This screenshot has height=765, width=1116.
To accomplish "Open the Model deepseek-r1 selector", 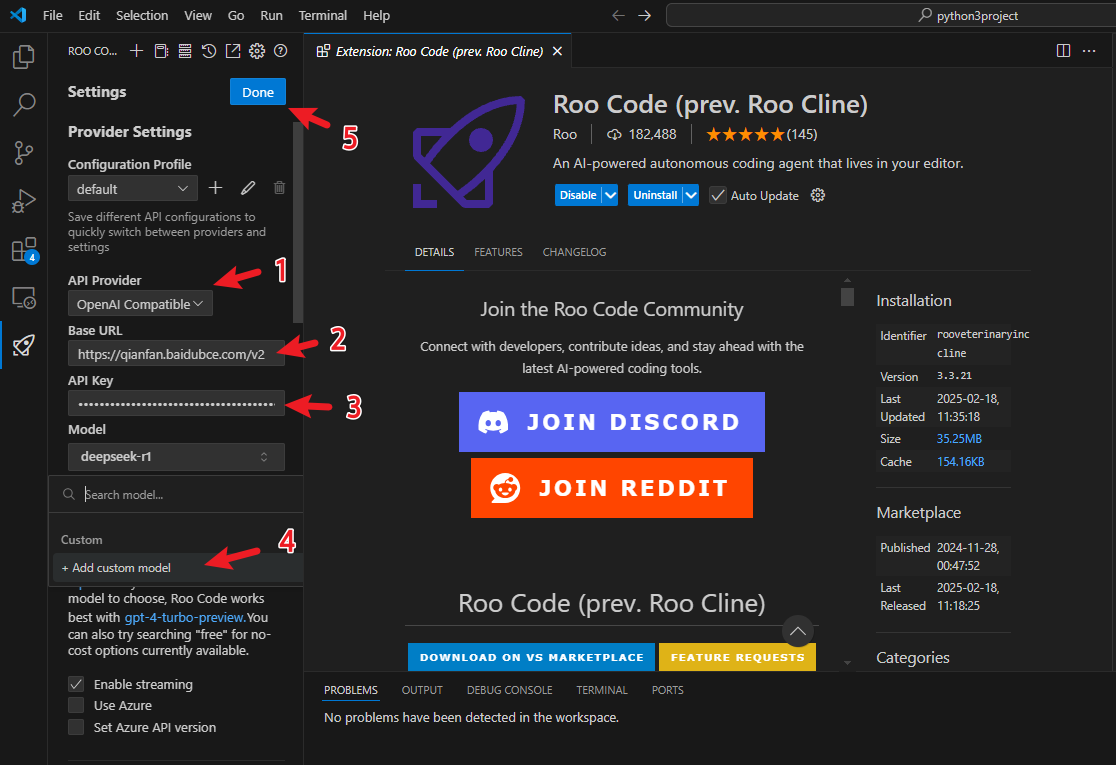I will pos(177,457).
